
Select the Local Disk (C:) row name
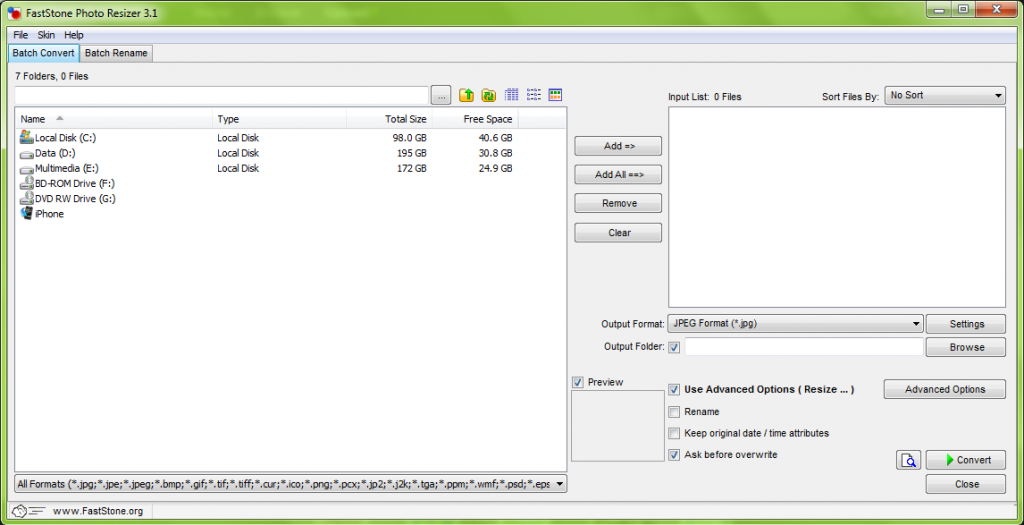[x=65, y=138]
